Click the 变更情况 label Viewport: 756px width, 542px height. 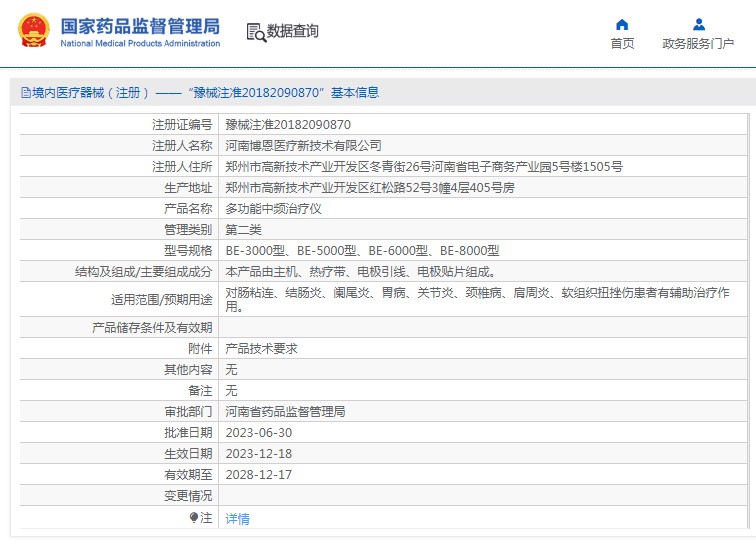[188, 496]
